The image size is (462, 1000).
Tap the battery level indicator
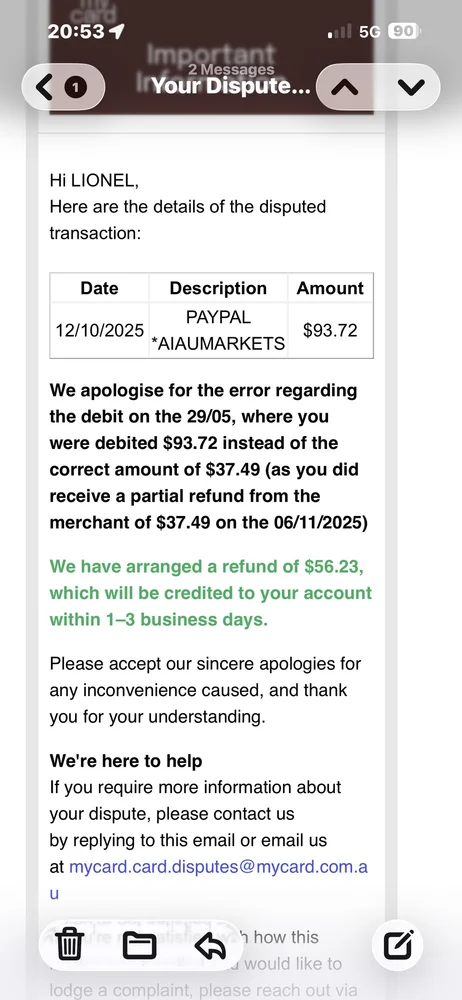coord(403,31)
